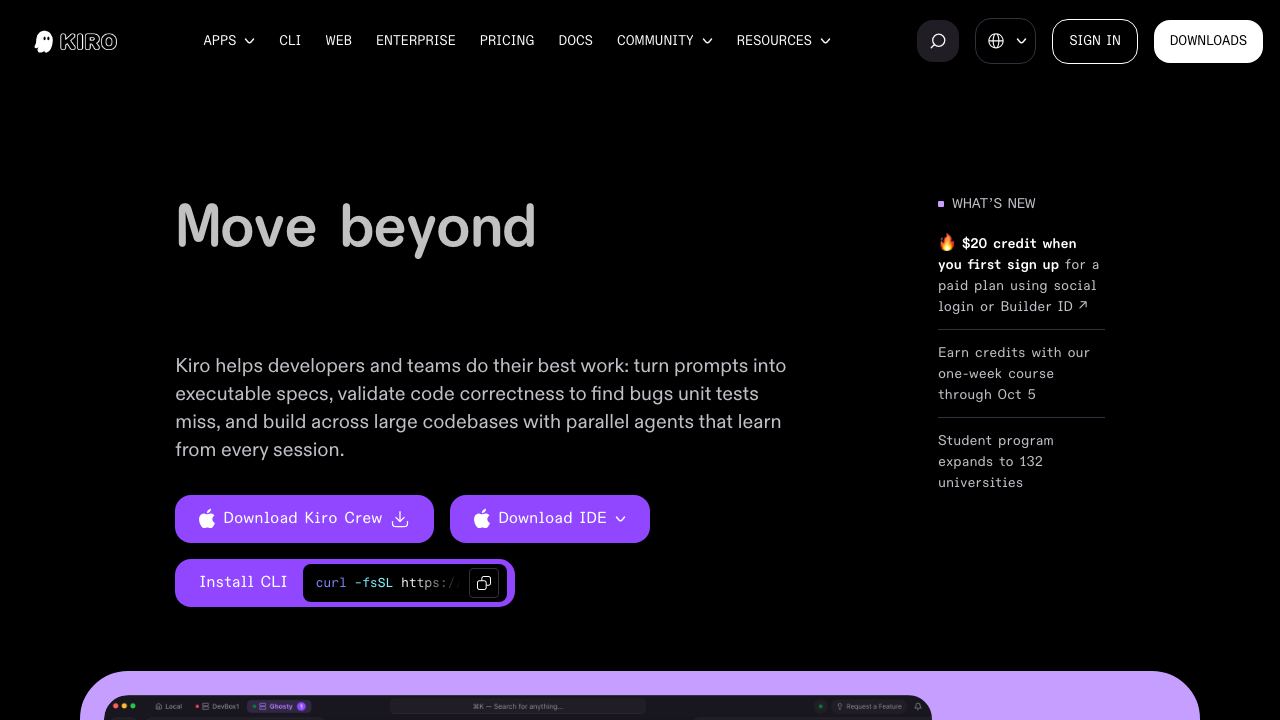Click the What's New heading
The image size is (1280, 720).
coord(994,204)
